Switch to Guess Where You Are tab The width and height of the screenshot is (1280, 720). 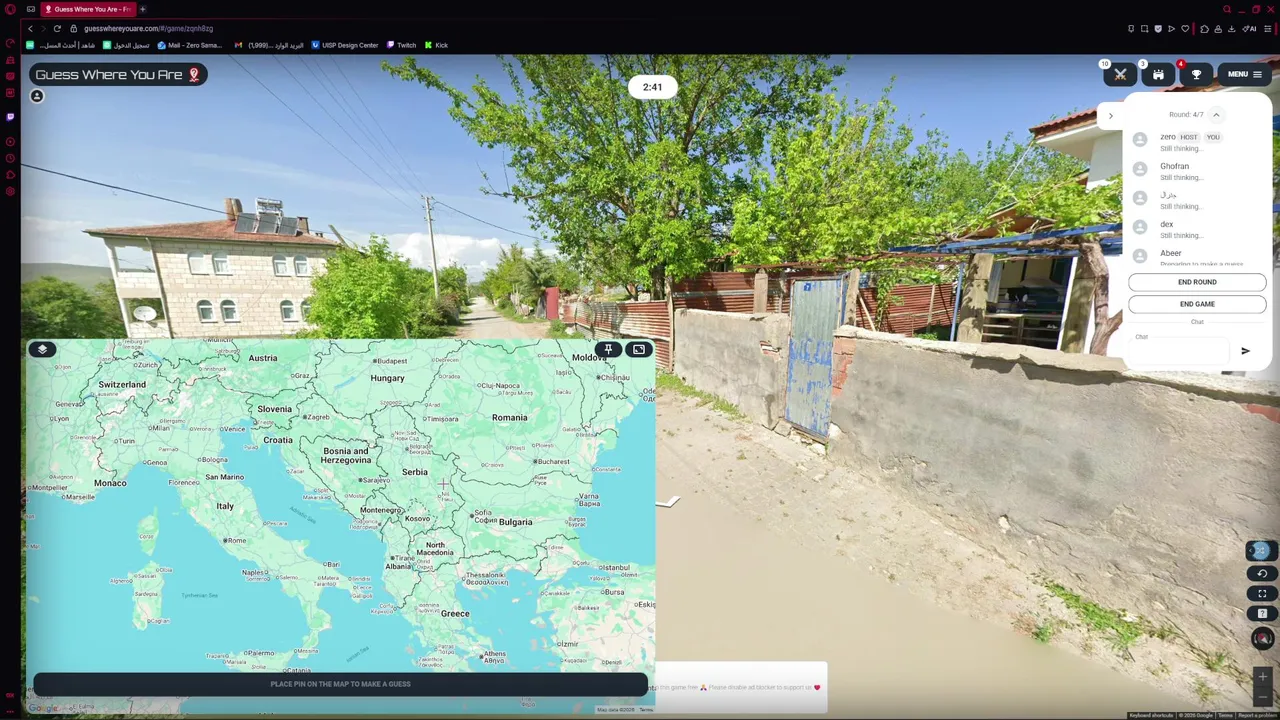pos(88,9)
